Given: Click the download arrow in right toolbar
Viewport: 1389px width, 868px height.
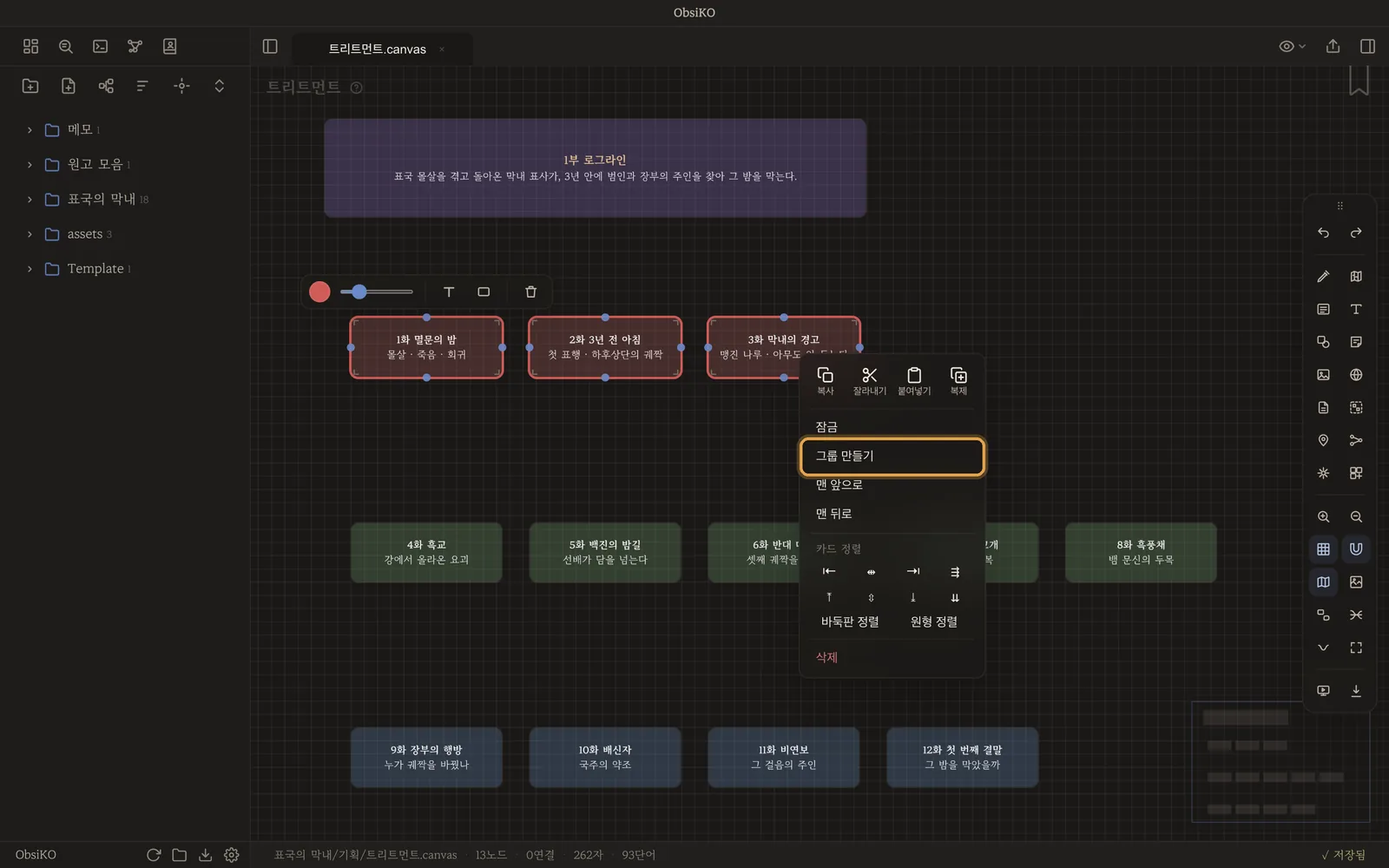Looking at the screenshot, I should tap(1356, 691).
